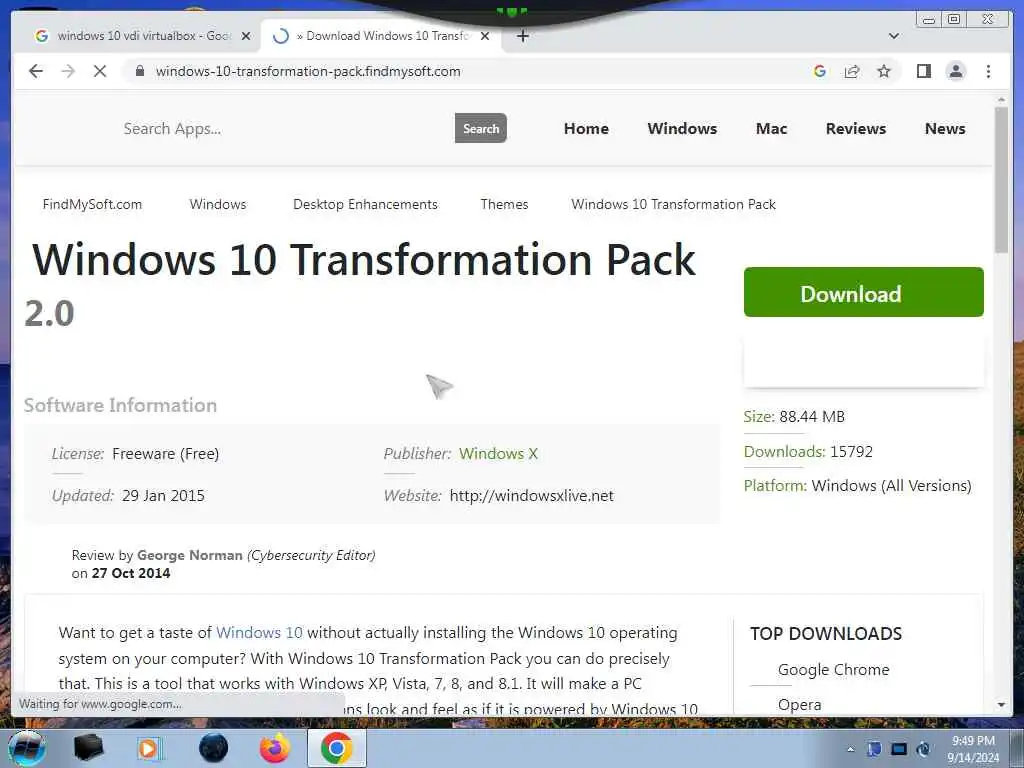Go back with the browser back arrow
Screen dimensions: 1024x768
click(36, 71)
